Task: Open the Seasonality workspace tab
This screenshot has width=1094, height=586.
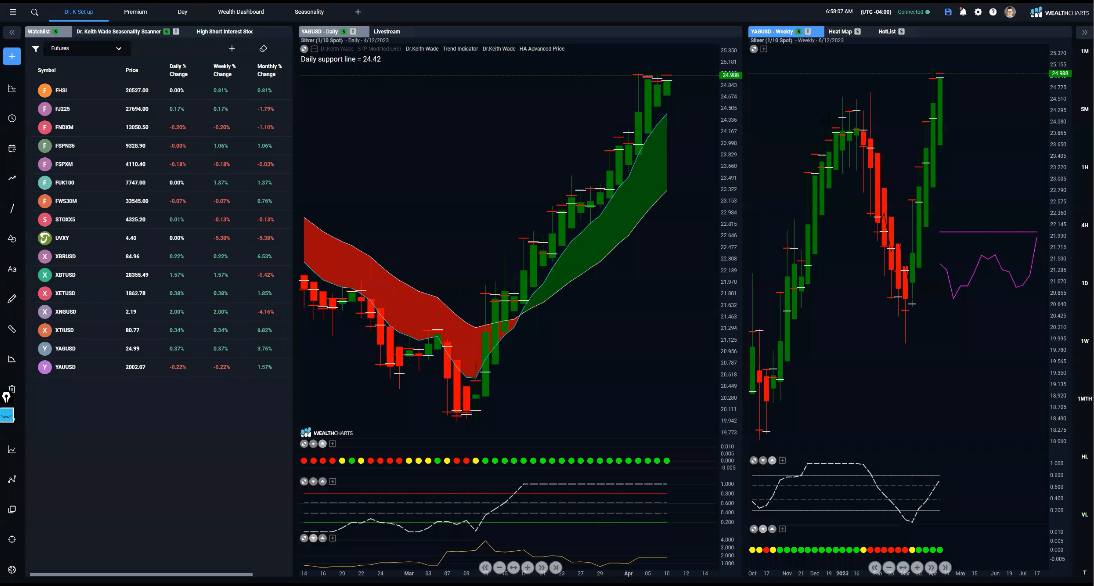Action: (309, 12)
